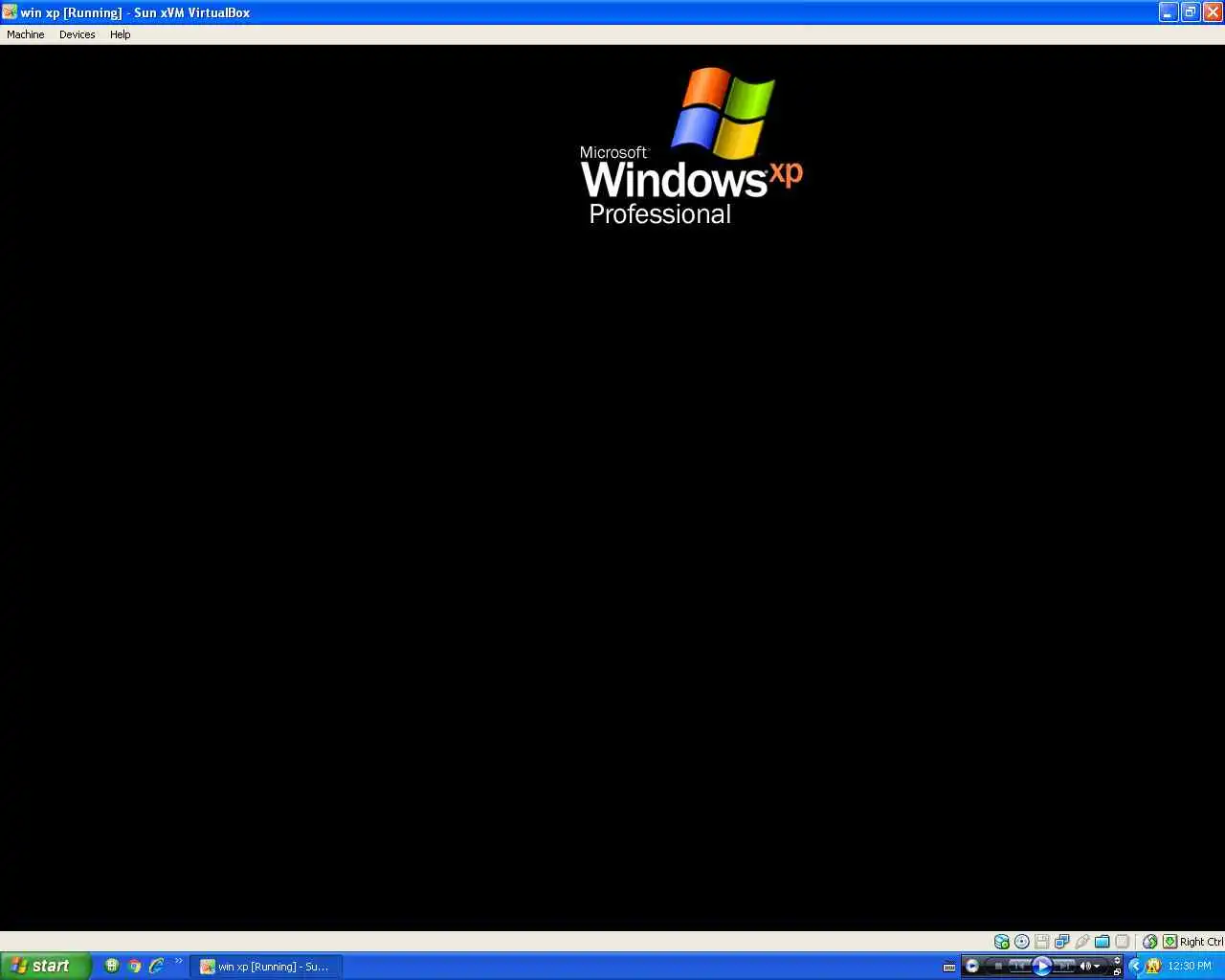The height and width of the screenshot is (980, 1225).
Task: Click the mouse integration status icon
Action: point(1150,942)
